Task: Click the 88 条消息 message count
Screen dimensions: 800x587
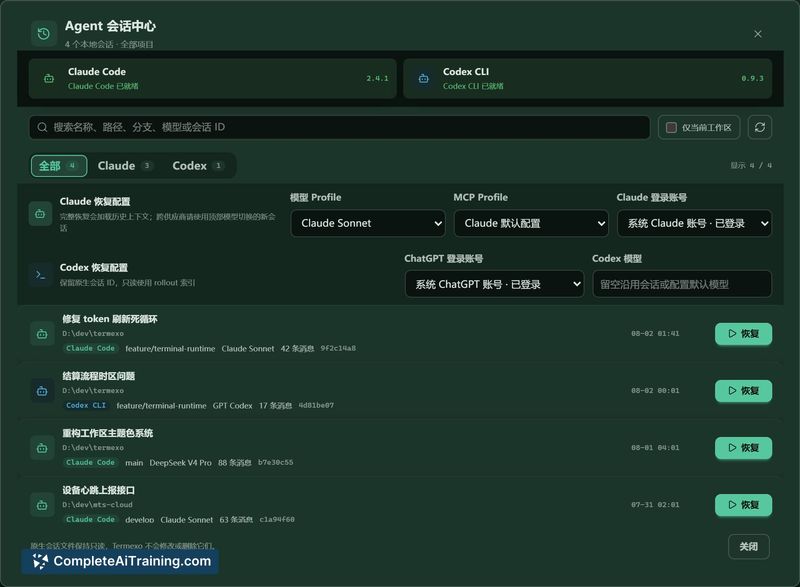Action: point(235,463)
